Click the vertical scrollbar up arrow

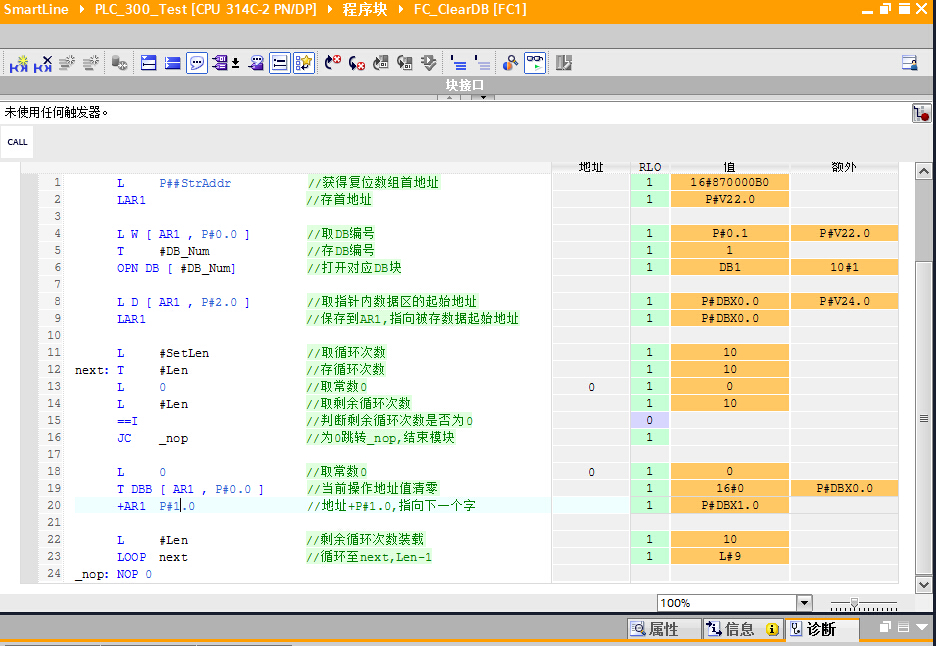(x=923, y=171)
